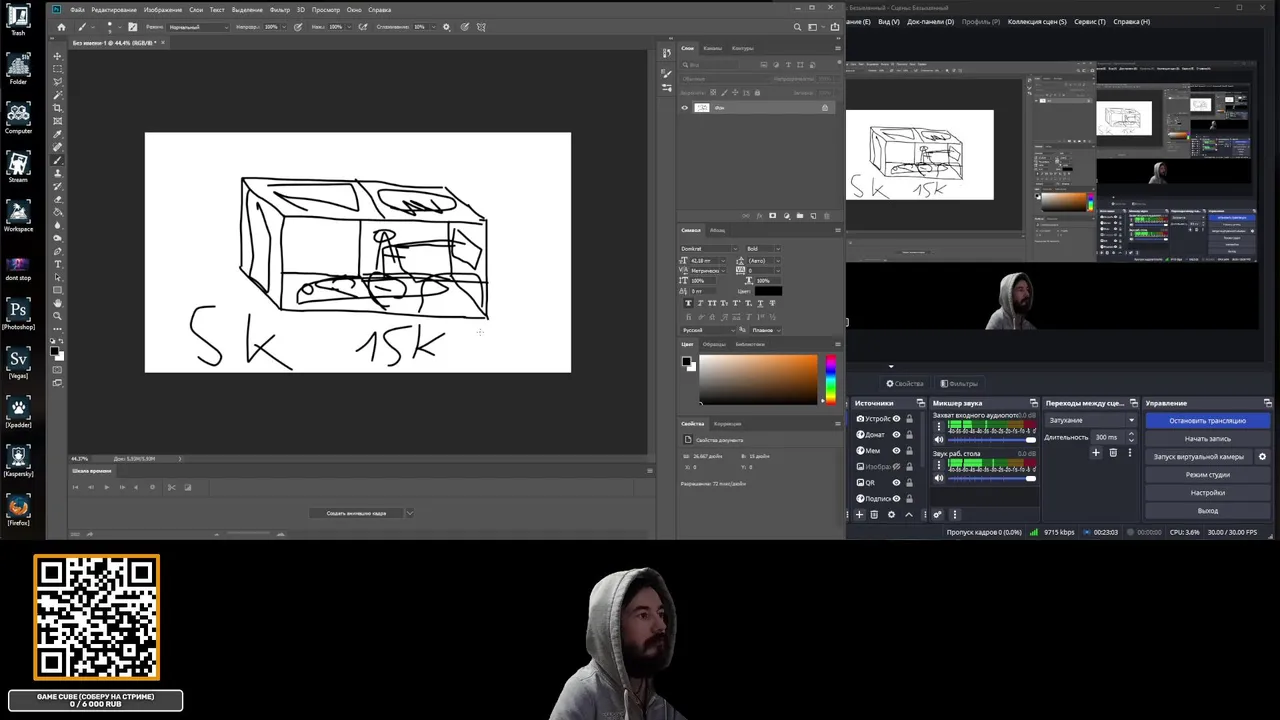Create a new layer in Layers panel

coord(812,216)
